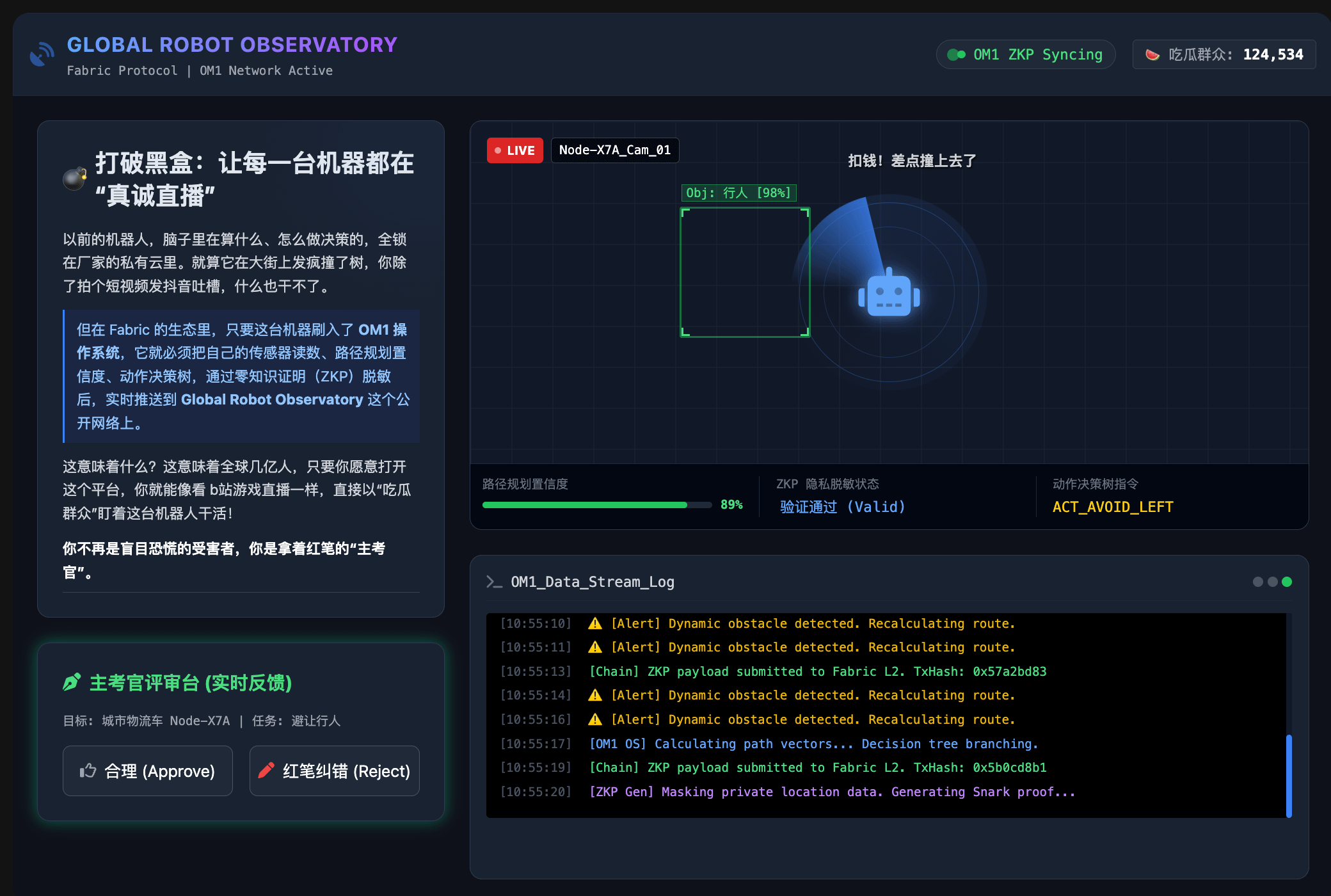The width and height of the screenshot is (1331, 896).
Task: Click the TxHash 0x57a2bd83 log entry
Action: click(818, 671)
